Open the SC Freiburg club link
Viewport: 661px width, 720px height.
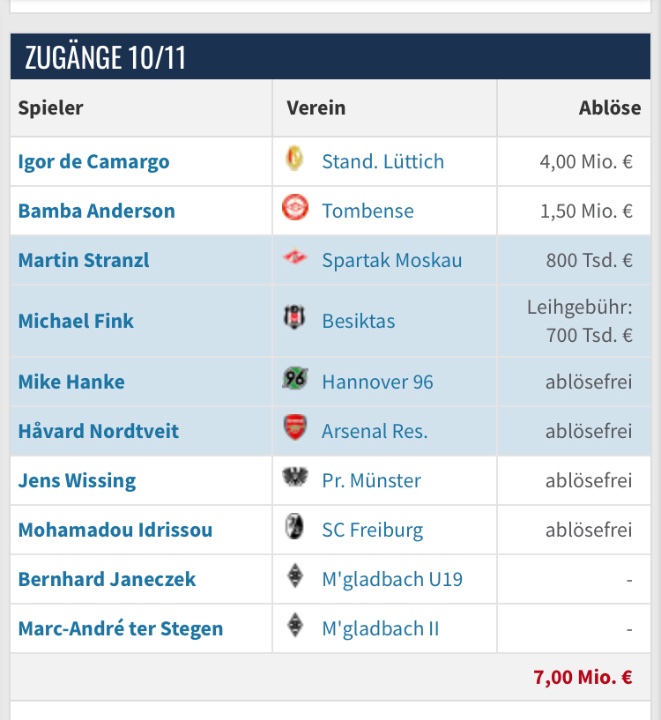[x=372, y=530]
